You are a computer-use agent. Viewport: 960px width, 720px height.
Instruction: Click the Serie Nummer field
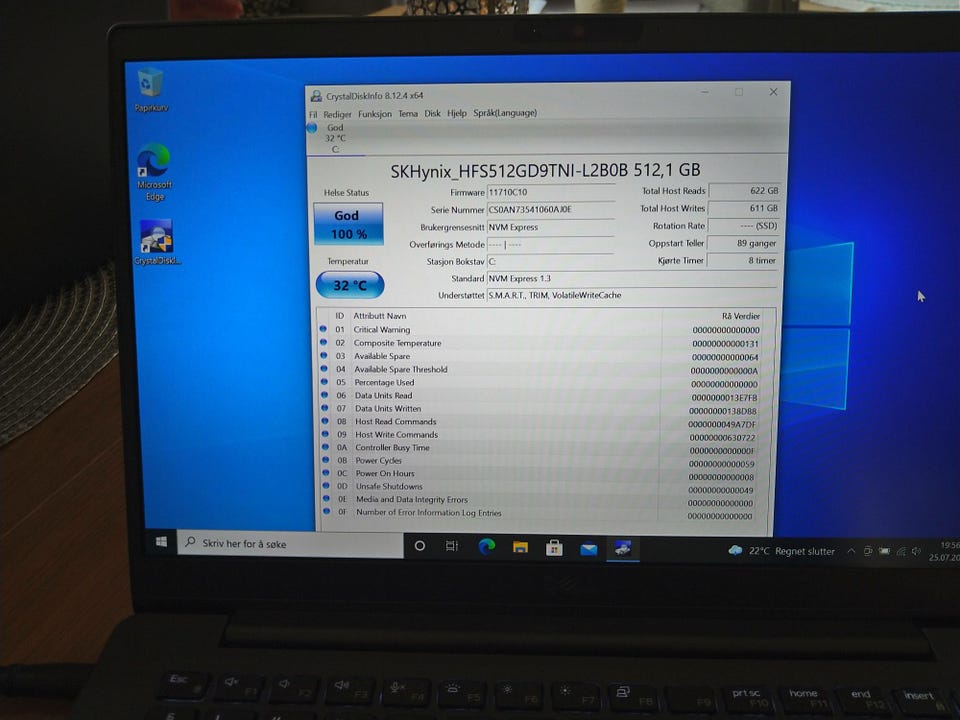tap(551, 209)
